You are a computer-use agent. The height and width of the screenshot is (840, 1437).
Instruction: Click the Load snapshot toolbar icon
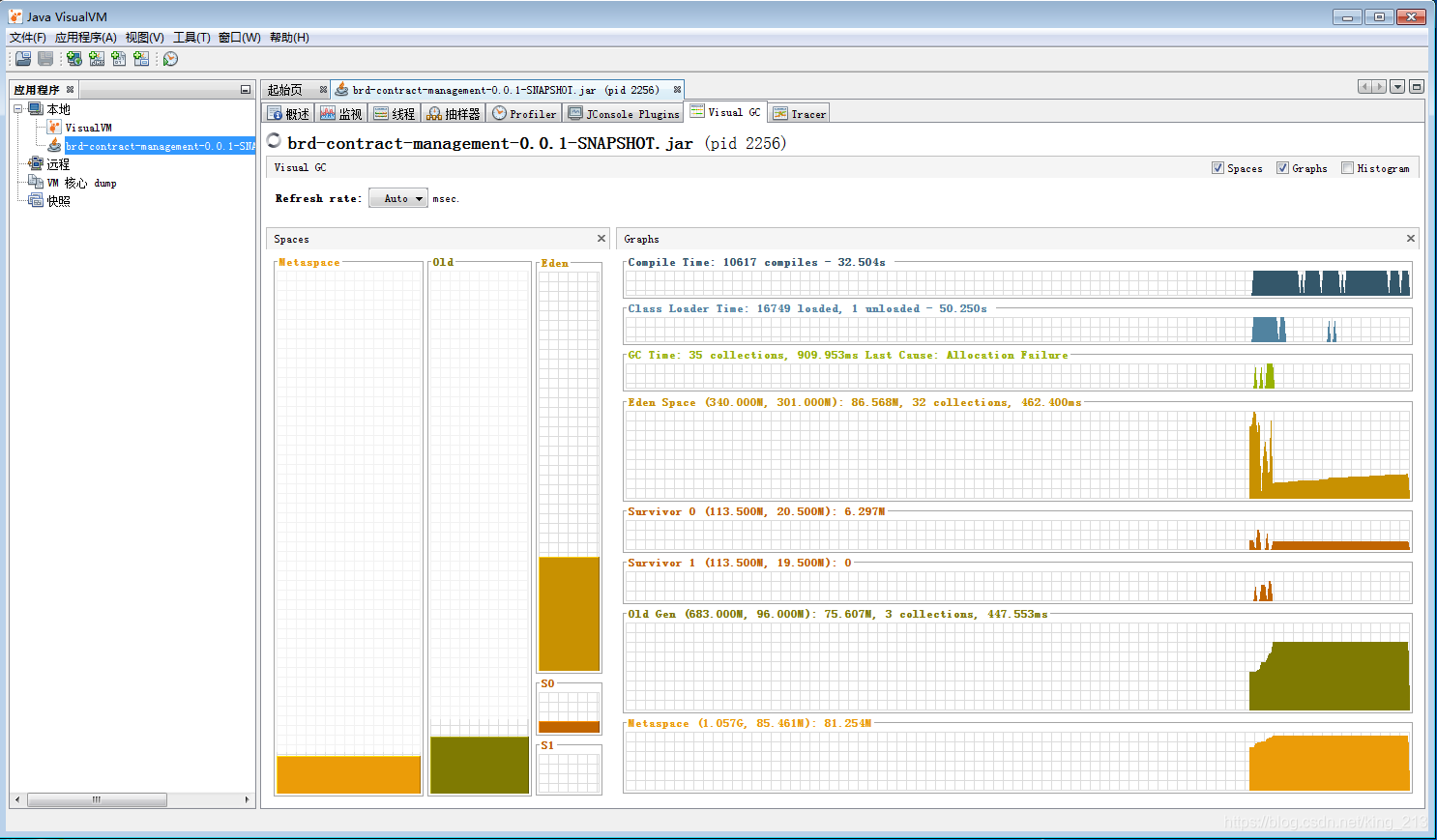(23, 59)
